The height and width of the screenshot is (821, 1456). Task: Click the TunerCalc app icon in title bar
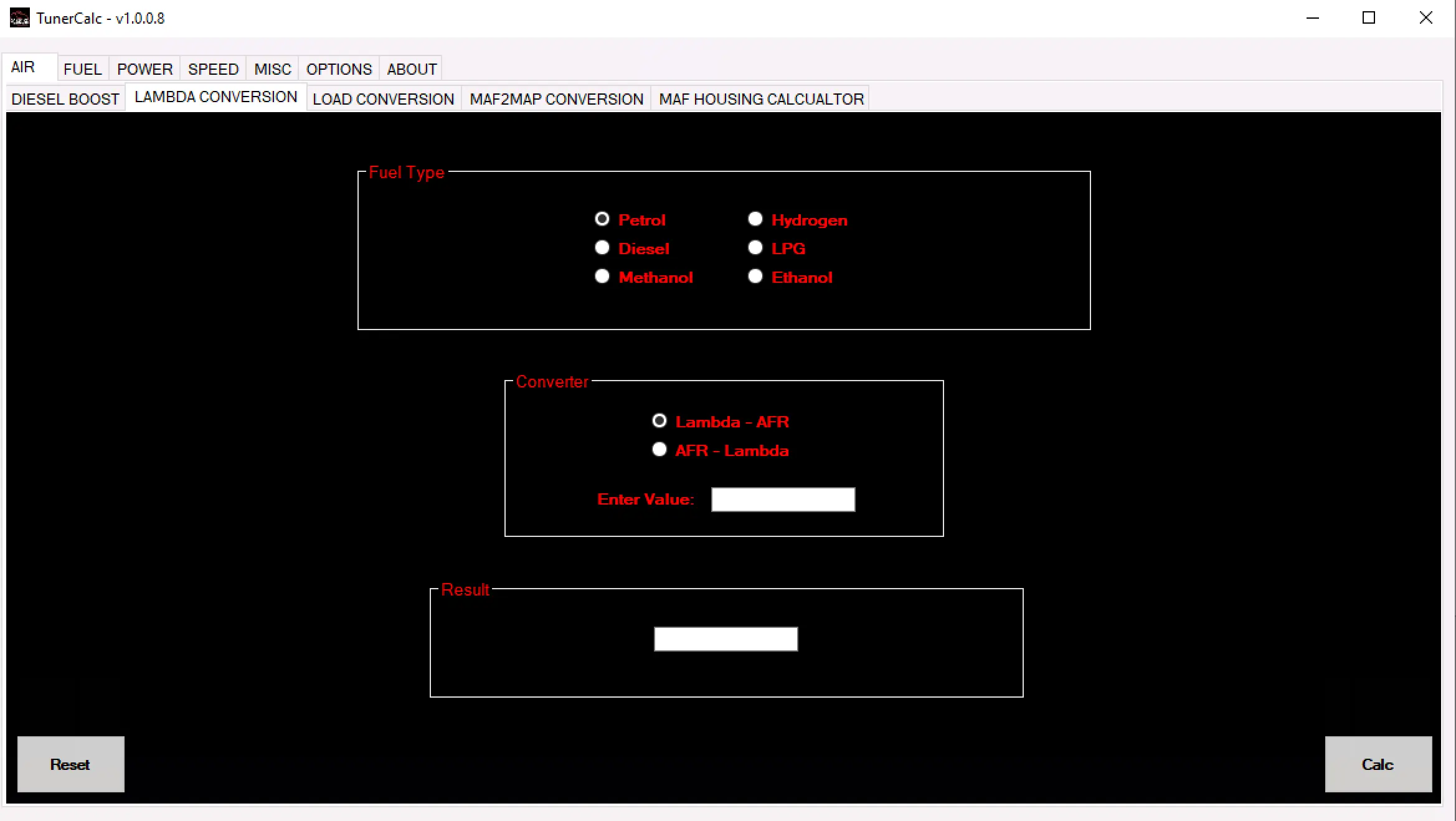(19, 18)
